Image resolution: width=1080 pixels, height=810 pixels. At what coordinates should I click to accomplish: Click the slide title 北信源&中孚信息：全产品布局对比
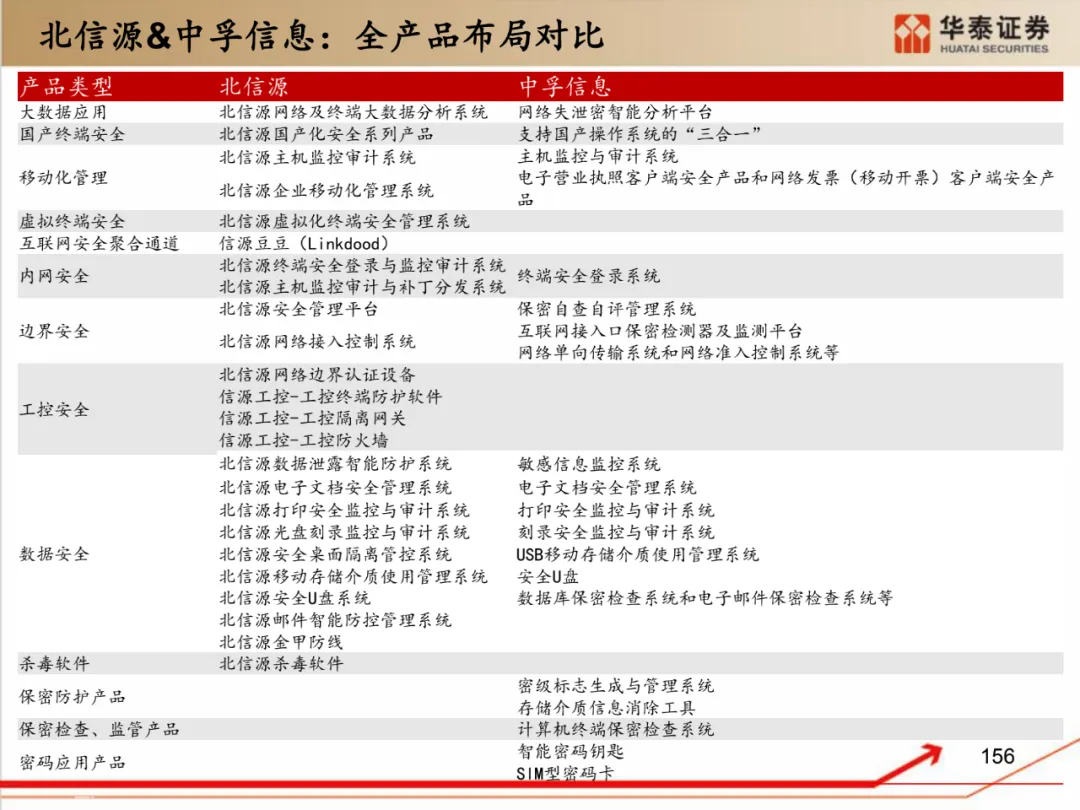click(x=322, y=36)
